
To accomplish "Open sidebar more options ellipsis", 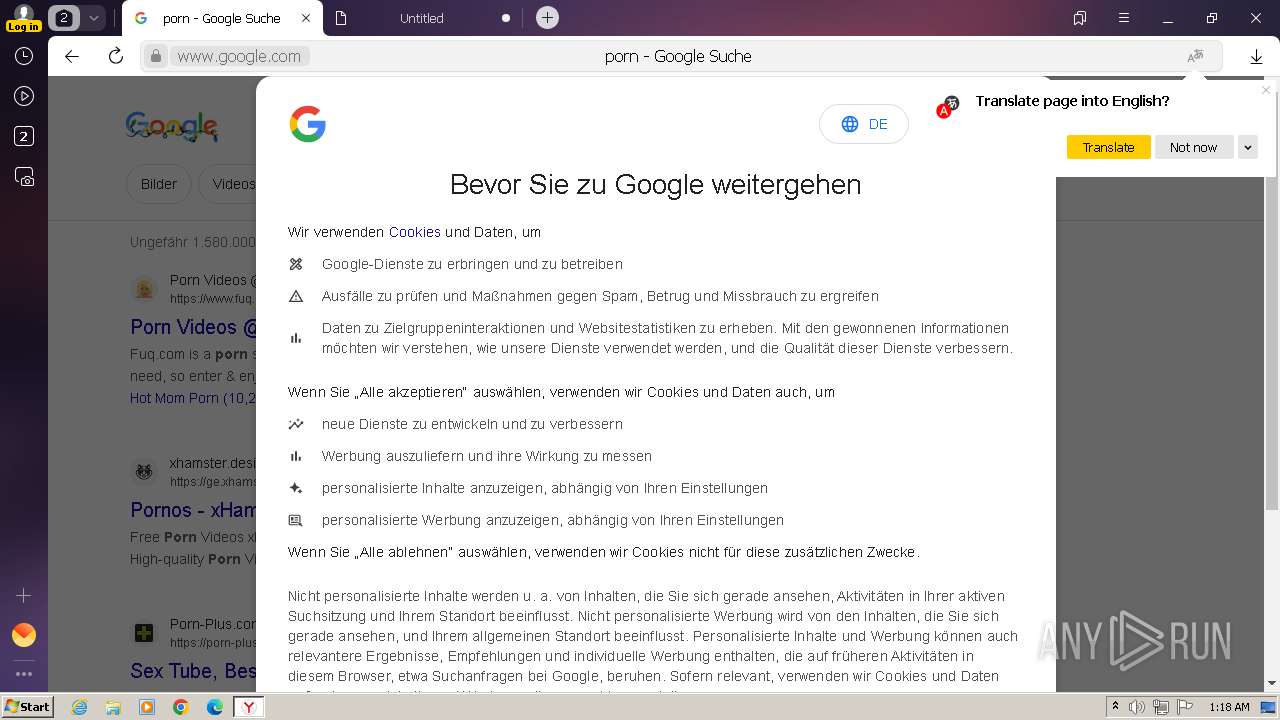I will (24, 674).
